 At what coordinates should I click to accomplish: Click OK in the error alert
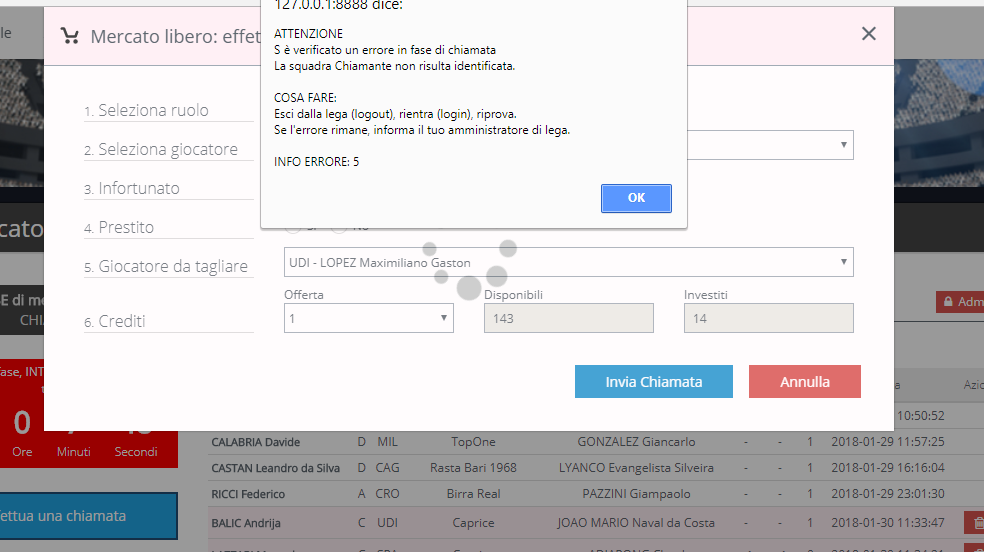coord(636,198)
